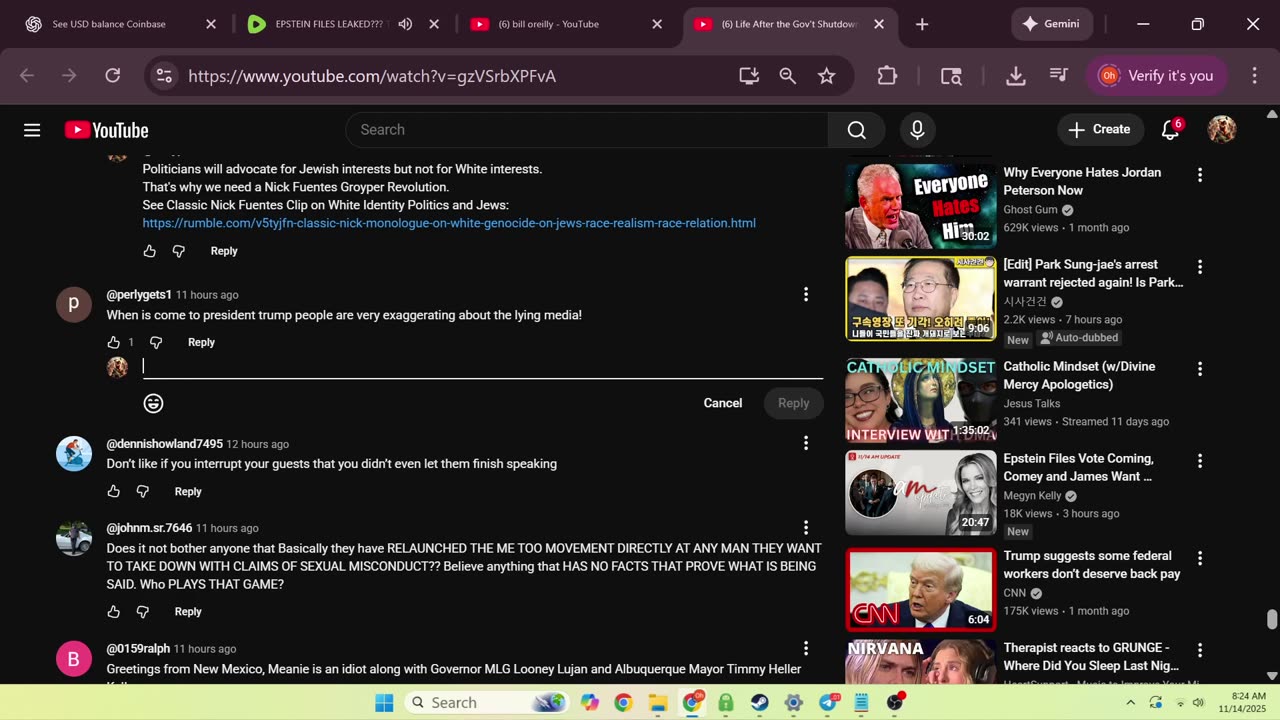Dislike the Nick Fuentes Groyper comment
This screenshot has width=1280, height=720.
[x=178, y=251]
